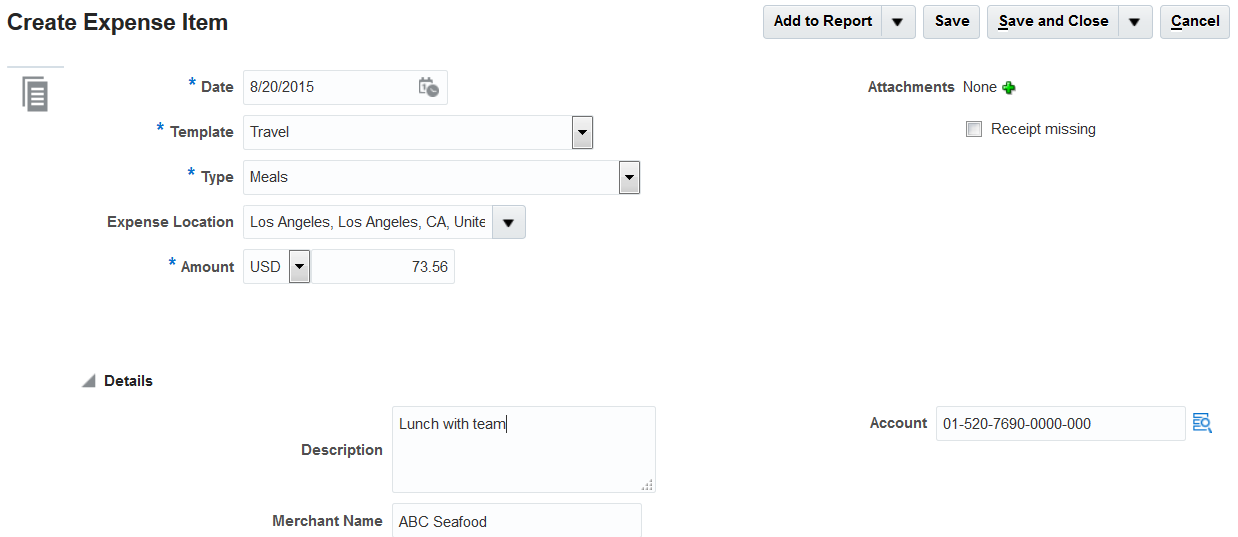Click the expense item document icon

pyautogui.click(x=36, y=94)
